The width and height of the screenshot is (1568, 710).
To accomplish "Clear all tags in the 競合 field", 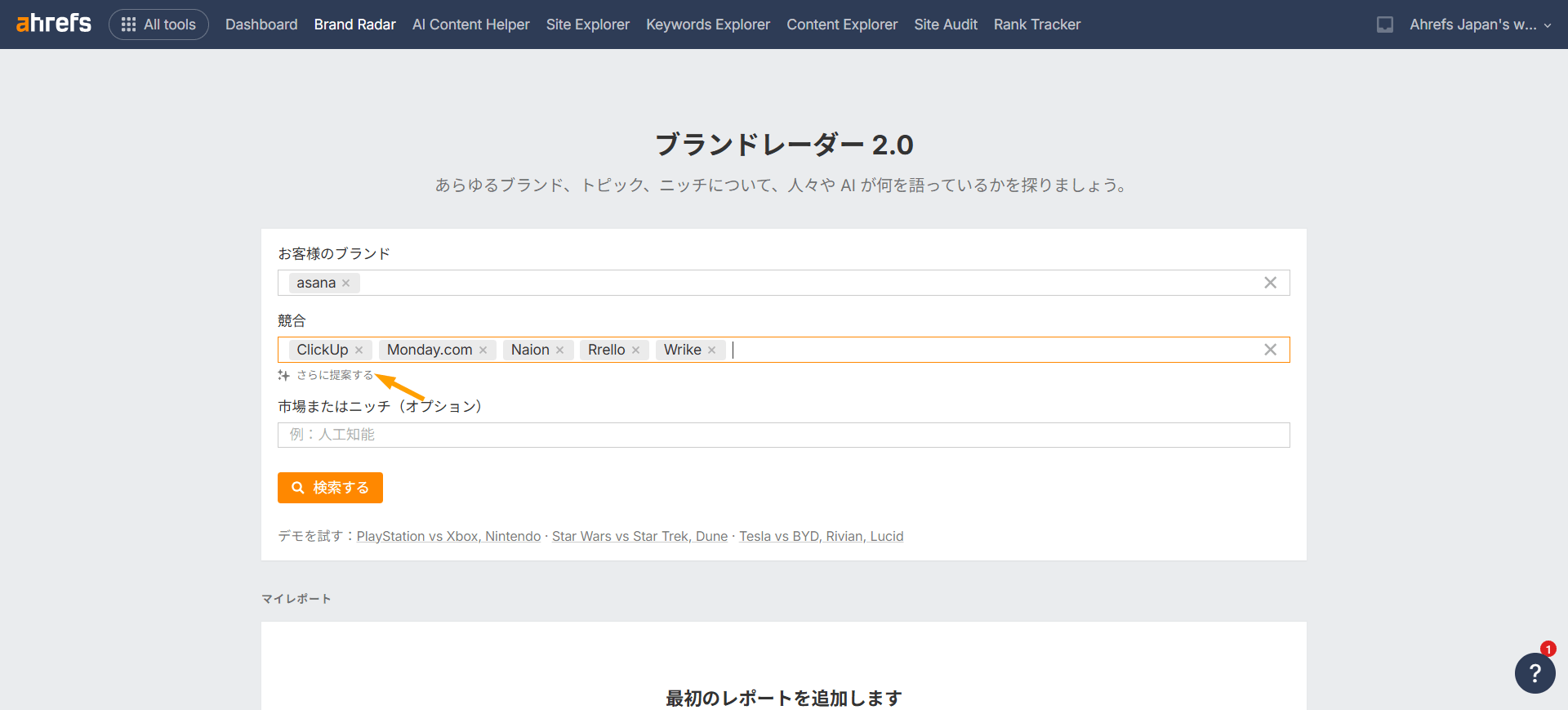I will click(1270, 350).
